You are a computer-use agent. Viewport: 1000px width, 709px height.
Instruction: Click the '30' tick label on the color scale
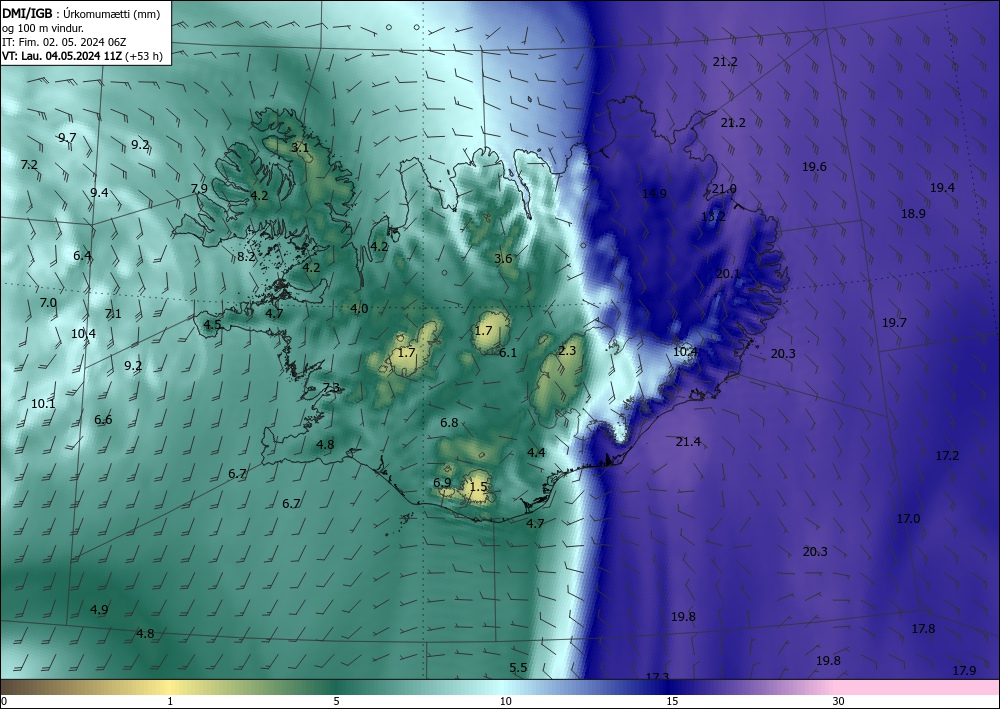(839, 702)
